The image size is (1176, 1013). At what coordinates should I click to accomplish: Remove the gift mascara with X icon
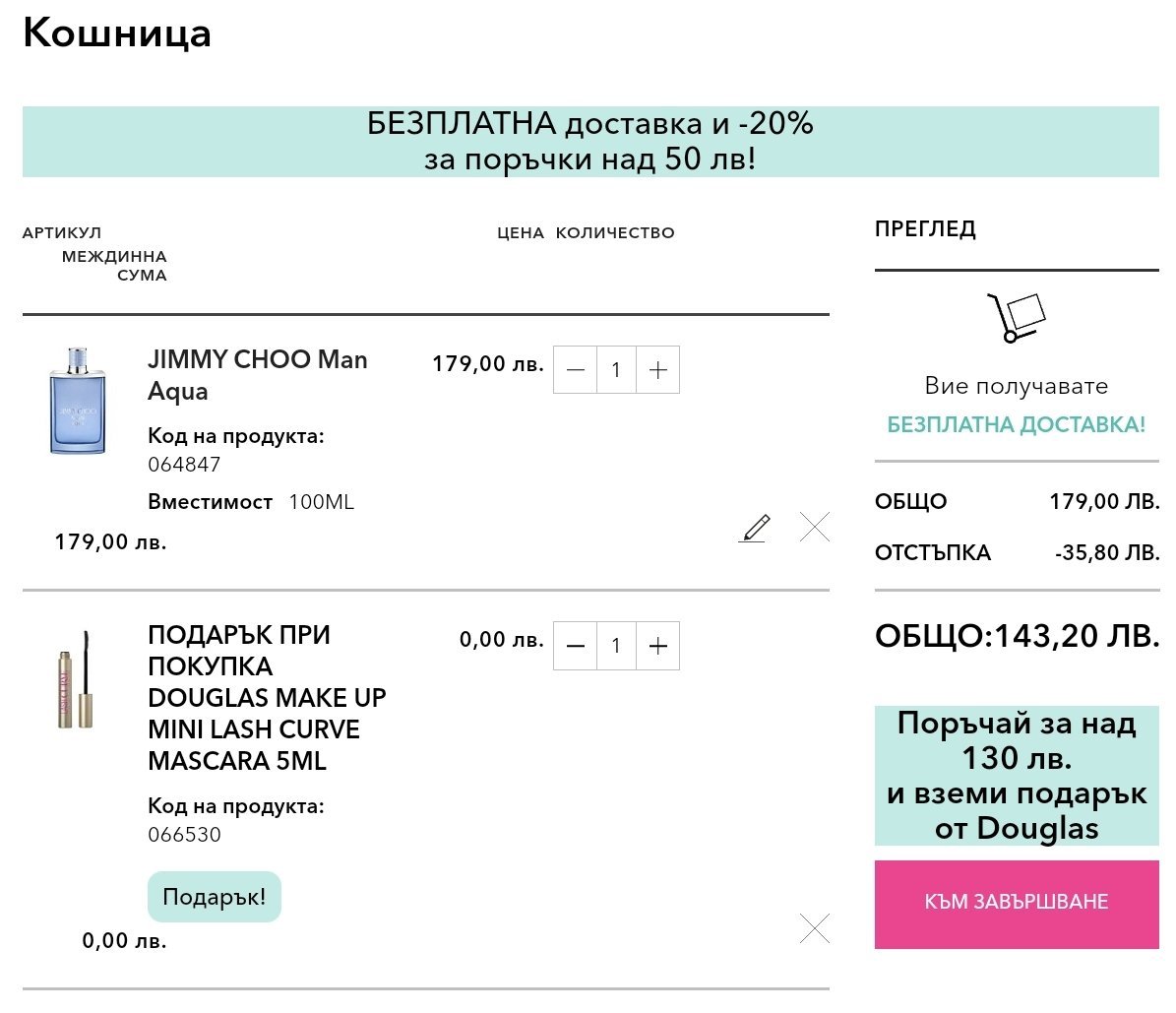click(815, 928)
